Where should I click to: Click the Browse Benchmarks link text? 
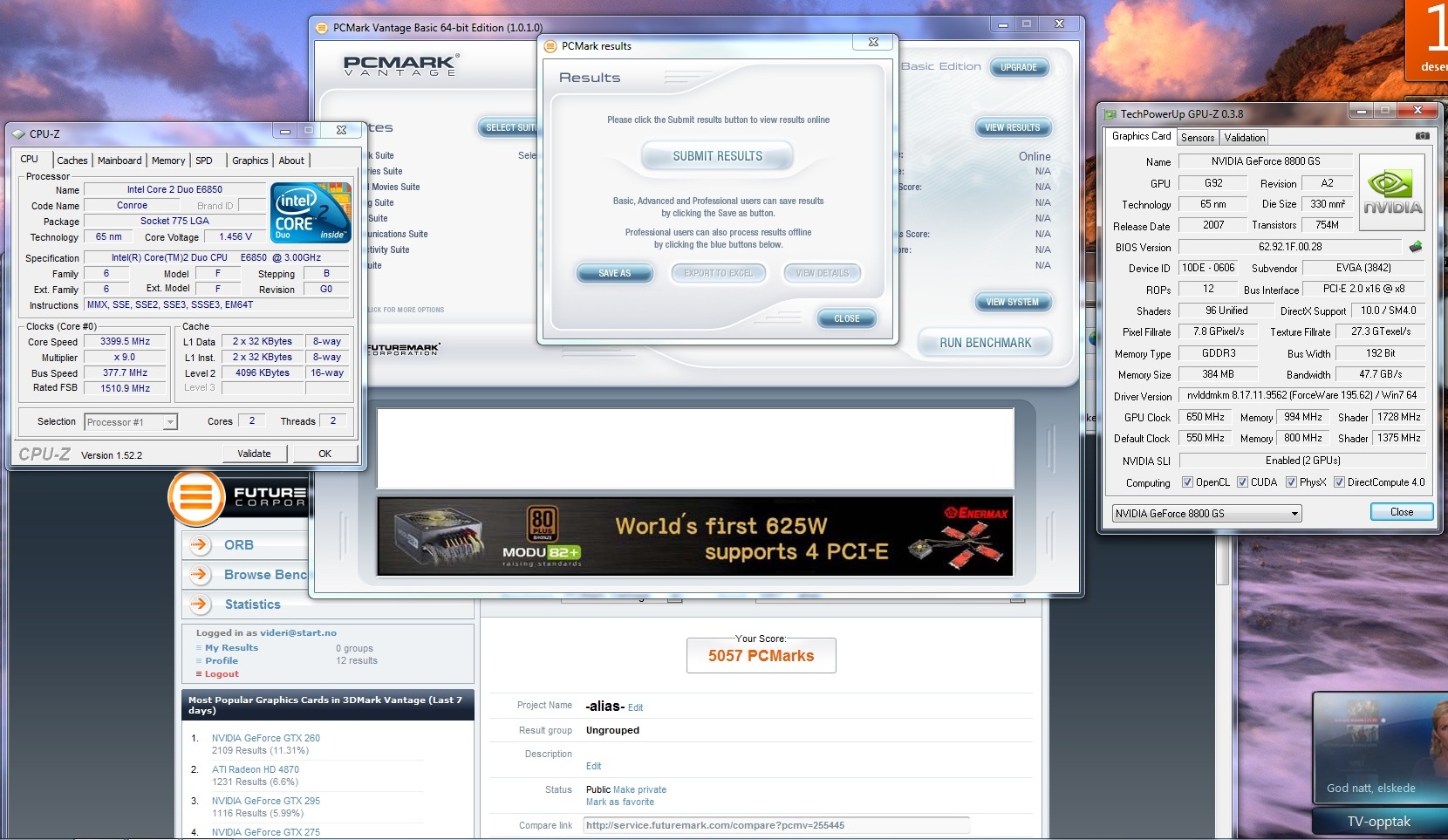tap(265, 575)
